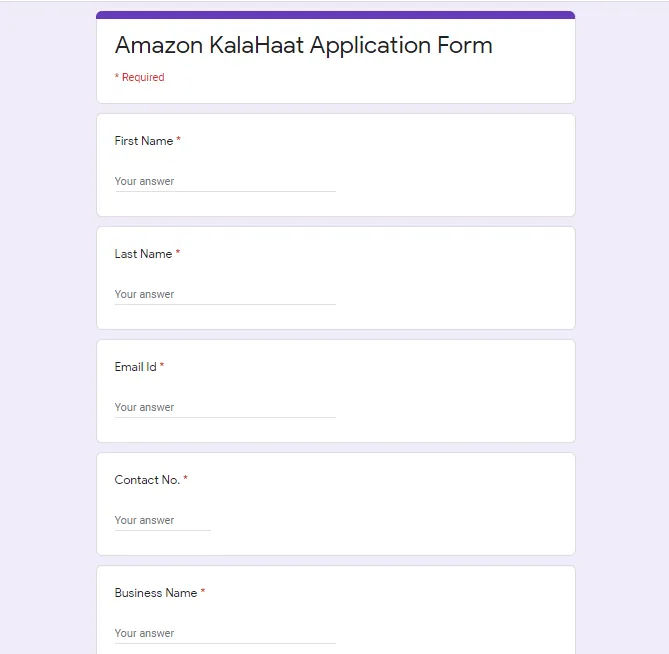Click the Contact No. answer field
This screenshot has width=669, height=654.
[x=163, y=521]
